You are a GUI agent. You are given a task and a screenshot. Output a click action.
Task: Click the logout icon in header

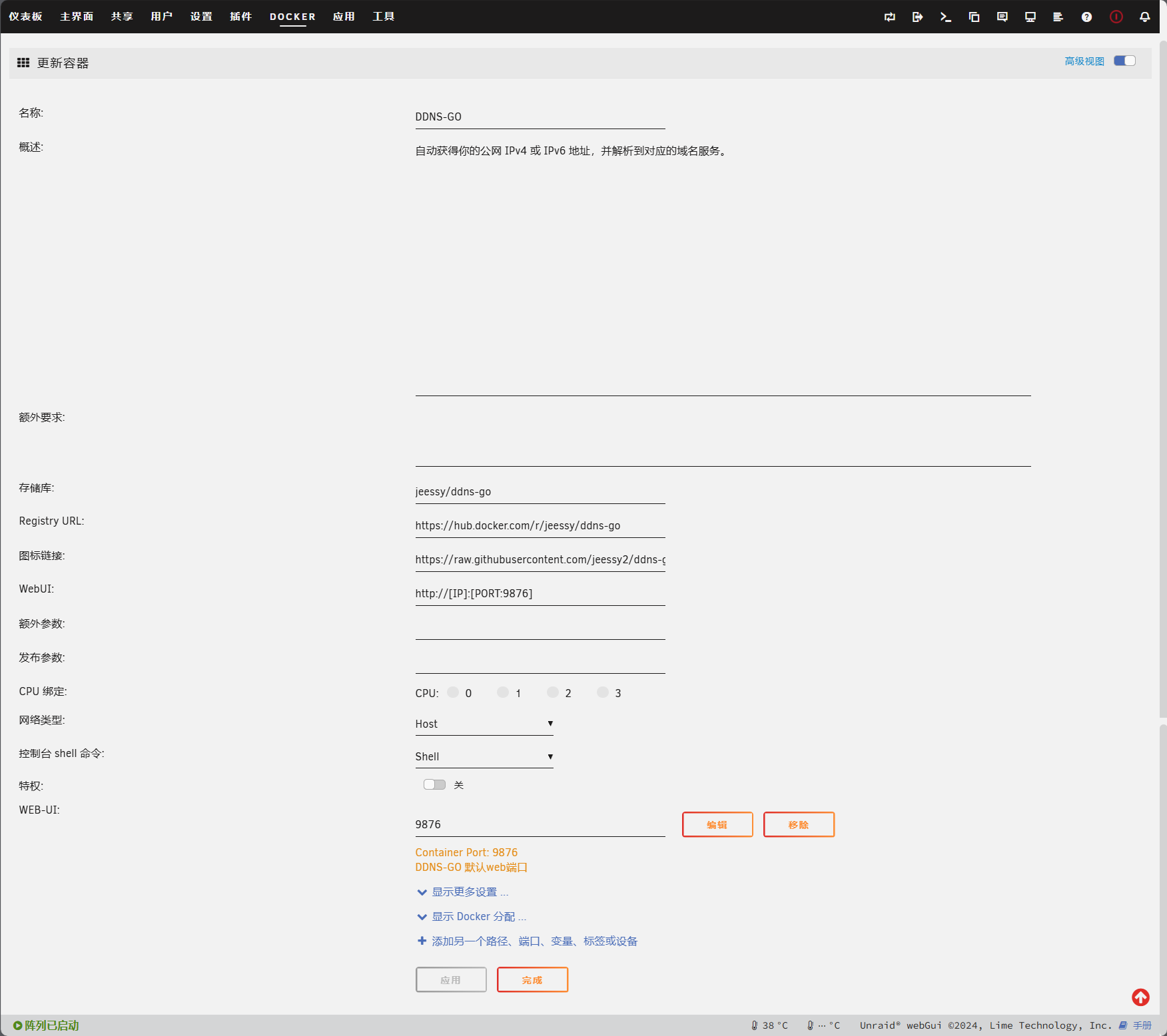tap(917, 17)
